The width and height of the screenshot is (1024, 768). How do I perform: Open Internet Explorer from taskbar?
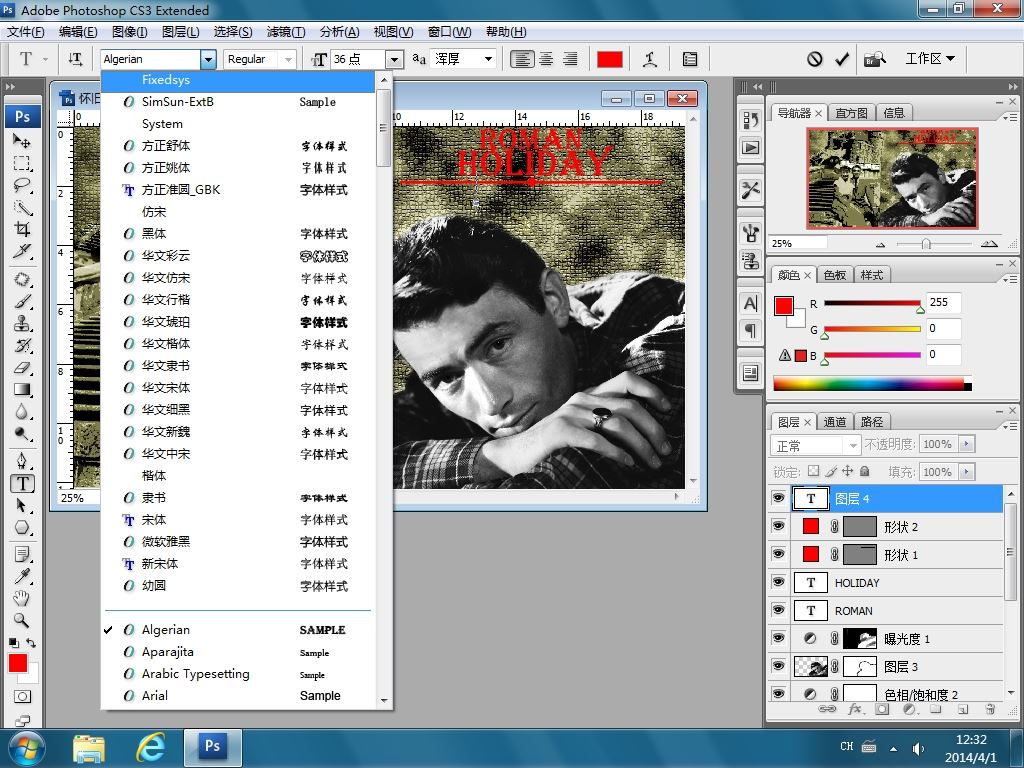click(x=150, y=746)
